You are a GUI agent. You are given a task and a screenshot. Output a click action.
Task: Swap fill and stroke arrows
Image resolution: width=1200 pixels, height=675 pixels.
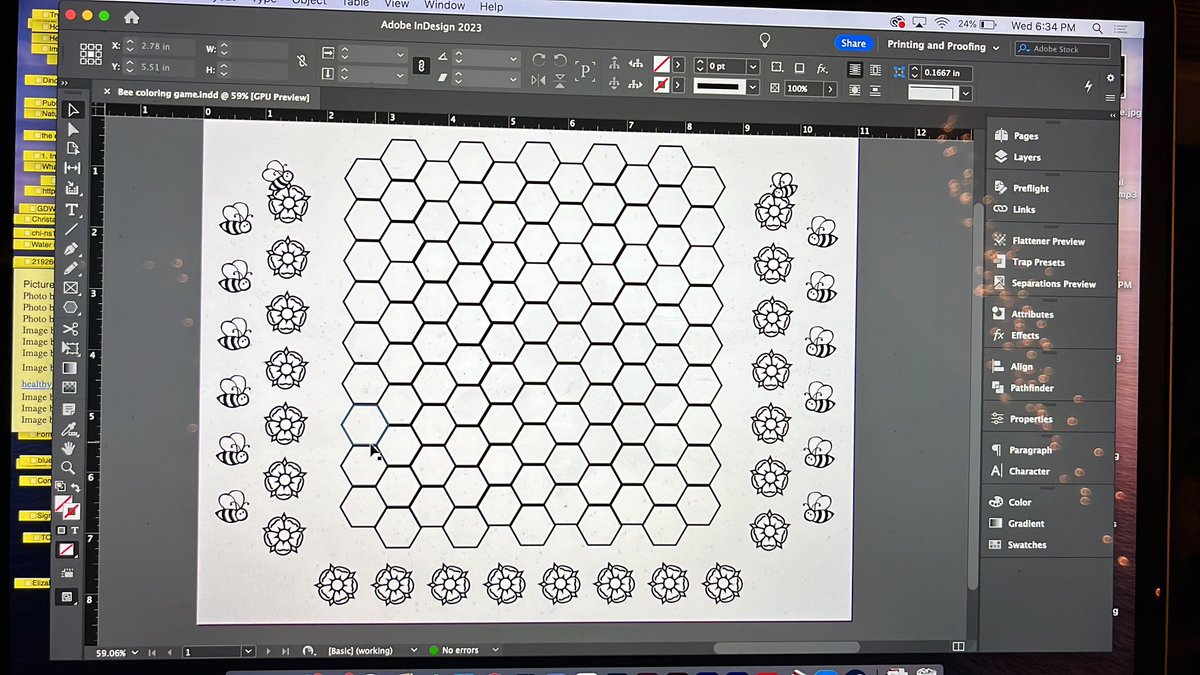[76, 489]
